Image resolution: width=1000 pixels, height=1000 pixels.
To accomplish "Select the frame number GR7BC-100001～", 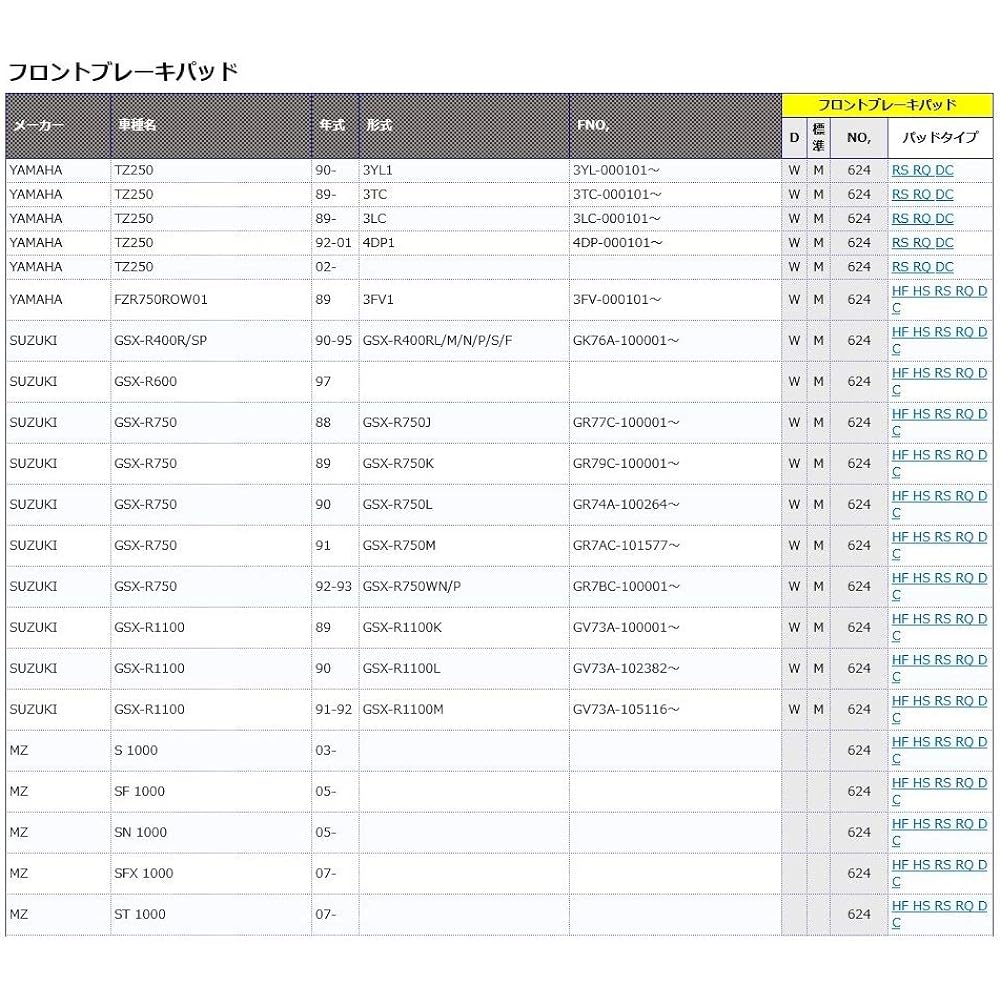I will click(x=626, y=586).
